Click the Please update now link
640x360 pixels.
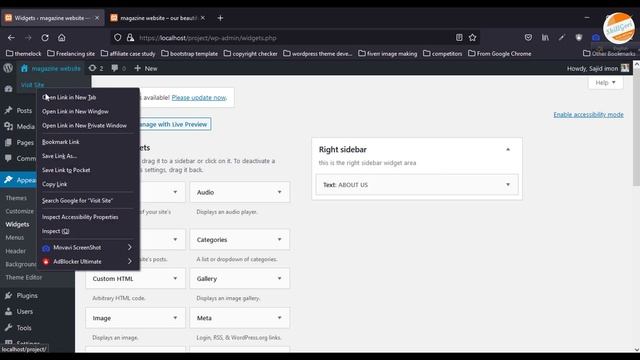[x=199, y=98]
